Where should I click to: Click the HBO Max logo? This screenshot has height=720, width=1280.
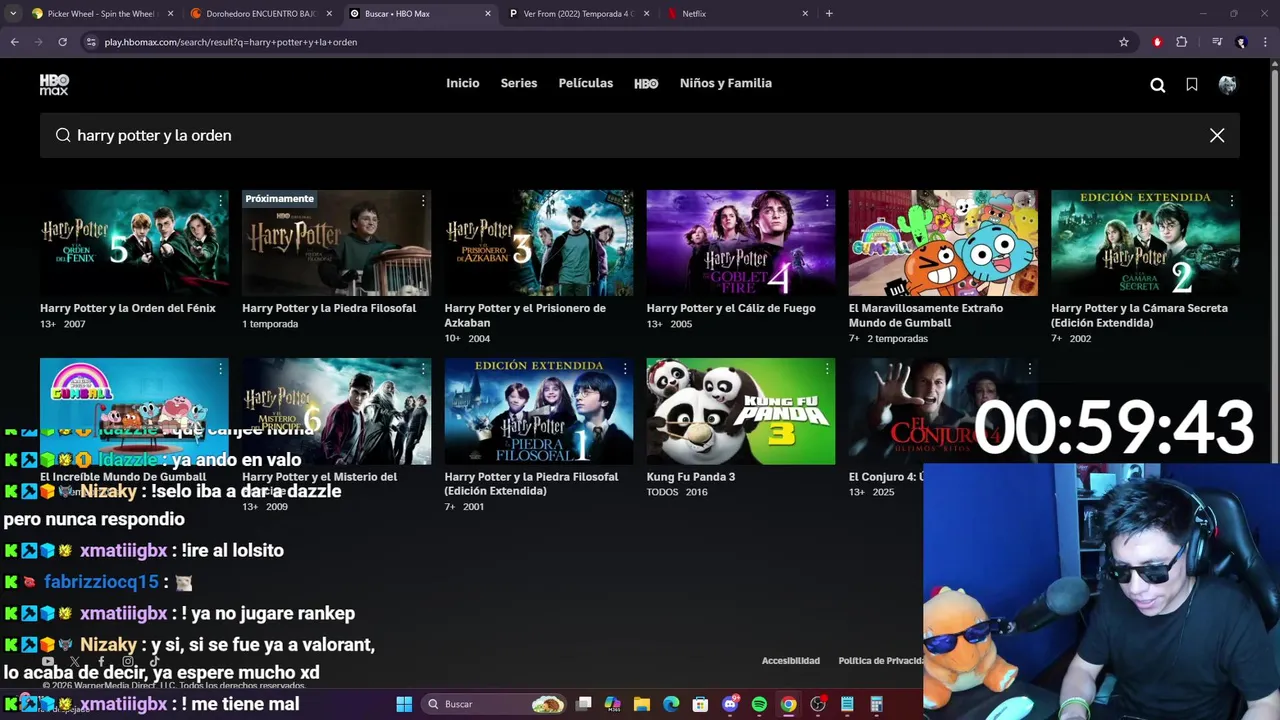coord(54,84)
